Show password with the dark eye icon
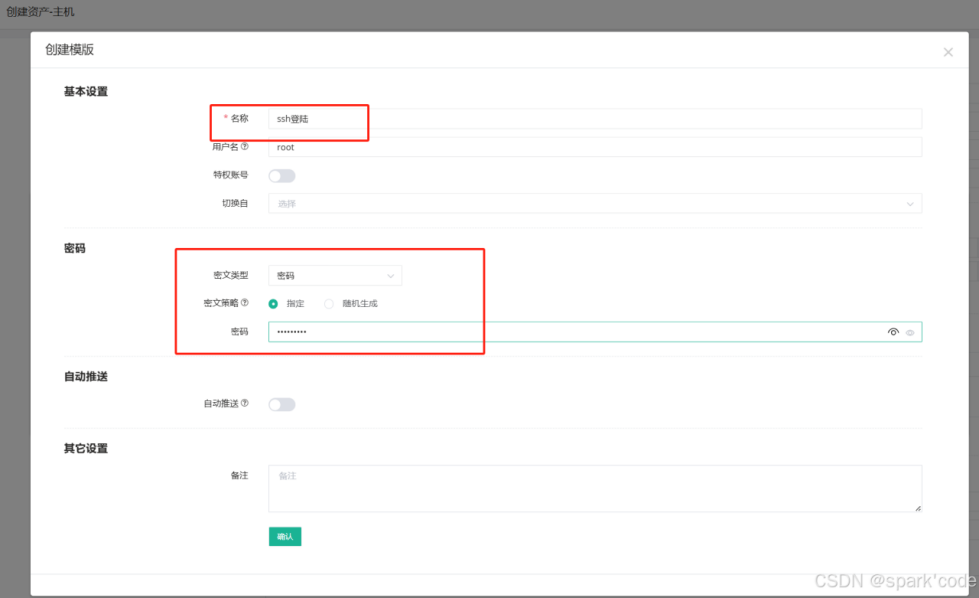Screen dimensions: 979x598 point(893,332)
